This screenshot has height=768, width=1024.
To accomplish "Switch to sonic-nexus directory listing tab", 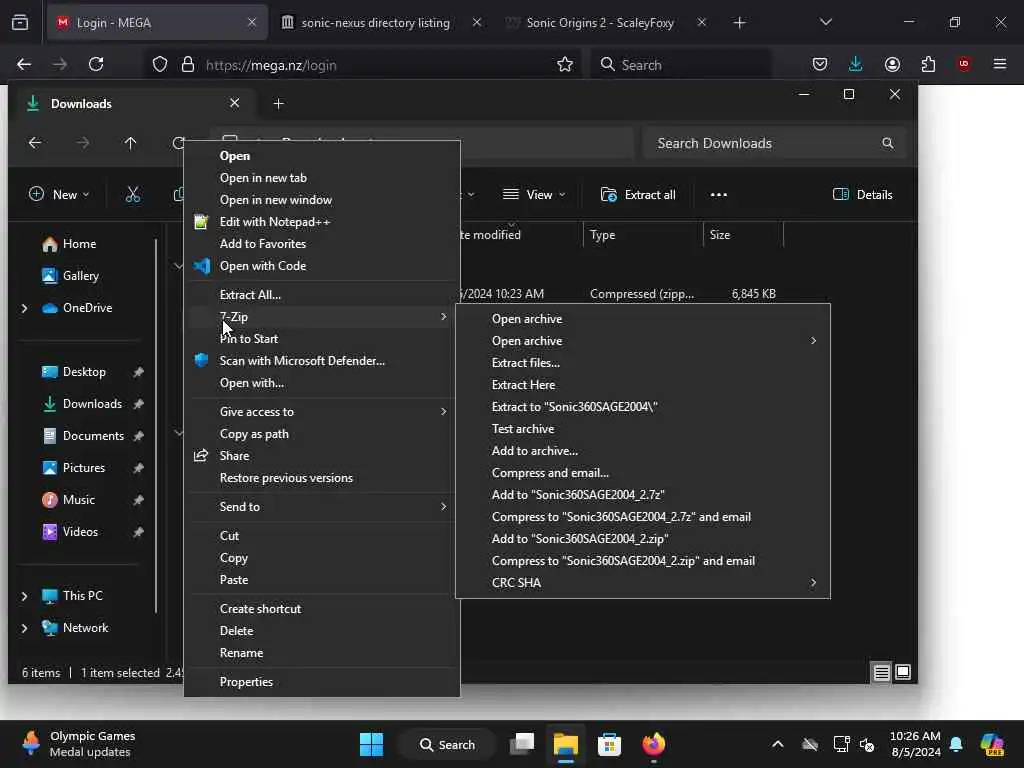I will (376, 23).
